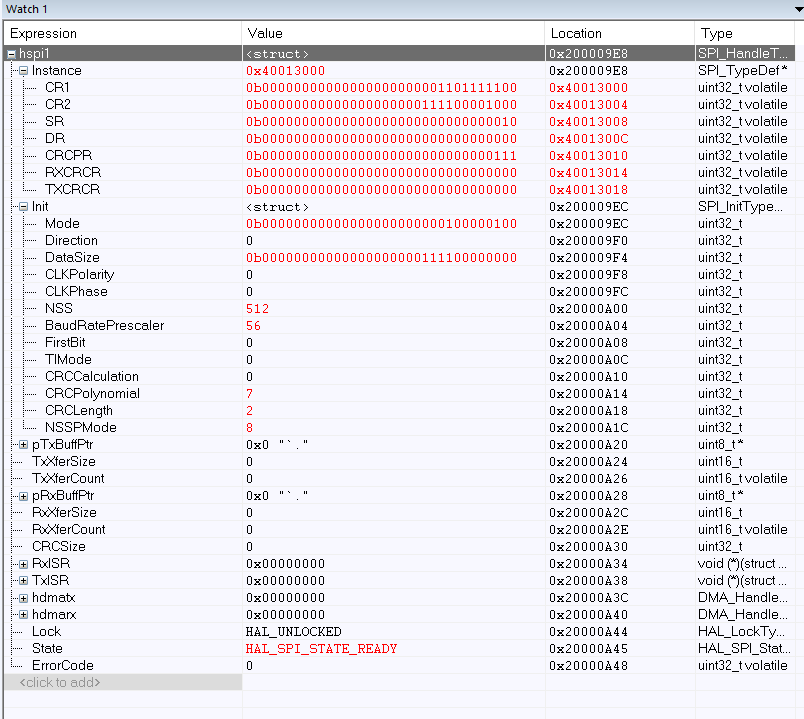Select the TIMode field row
804x719 pixels.
coord(399,360)
